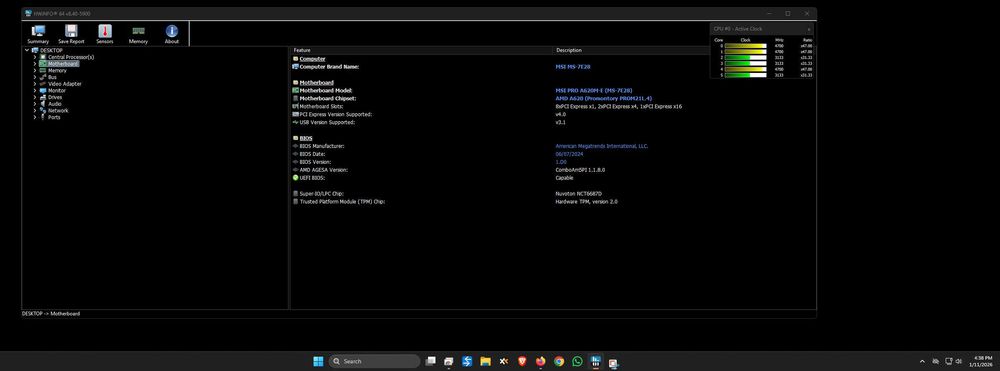
Task: Open American Megatrends International link
Action: [x=601, y=147]
